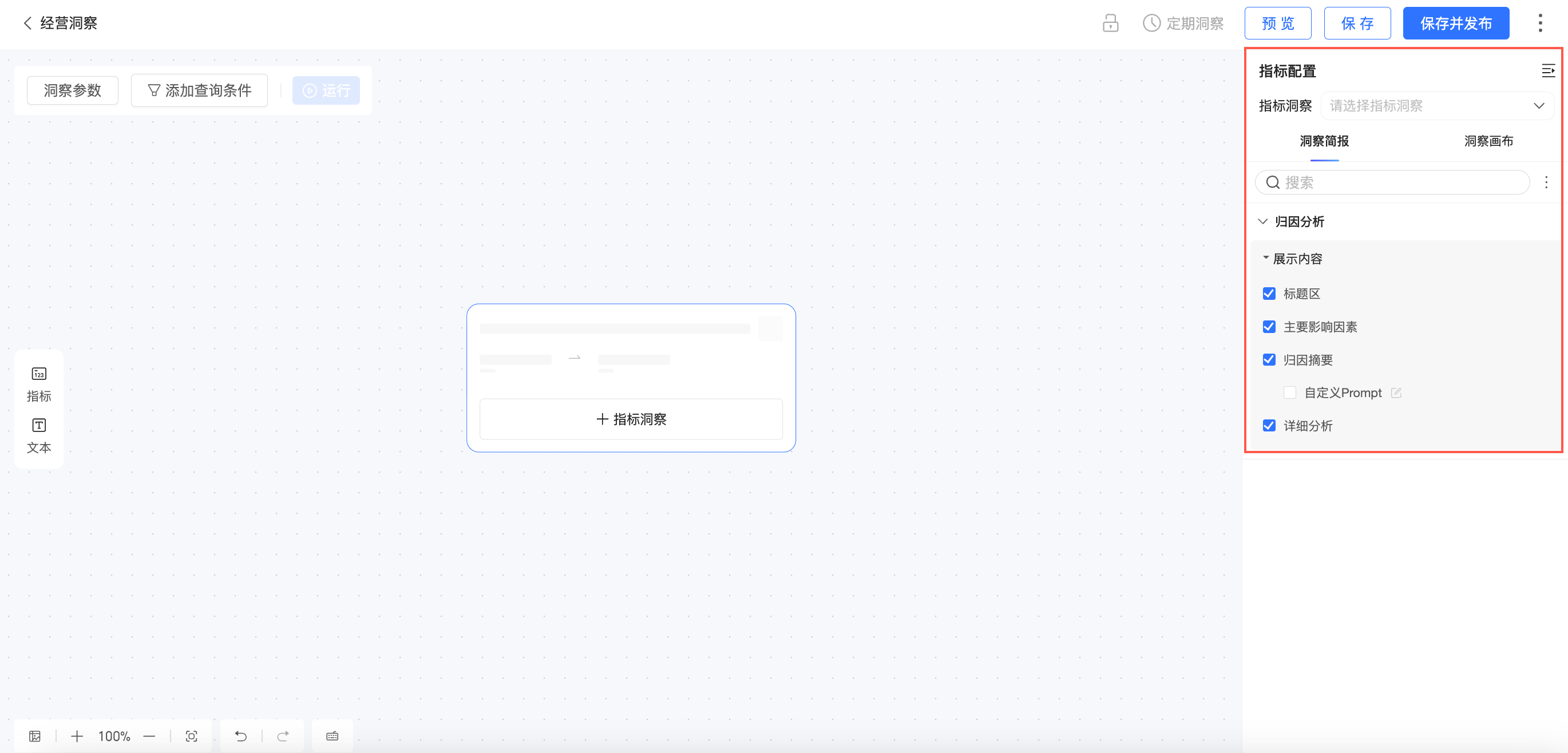Click the back arrow next to 经营洞察

[x=27, y=23]
